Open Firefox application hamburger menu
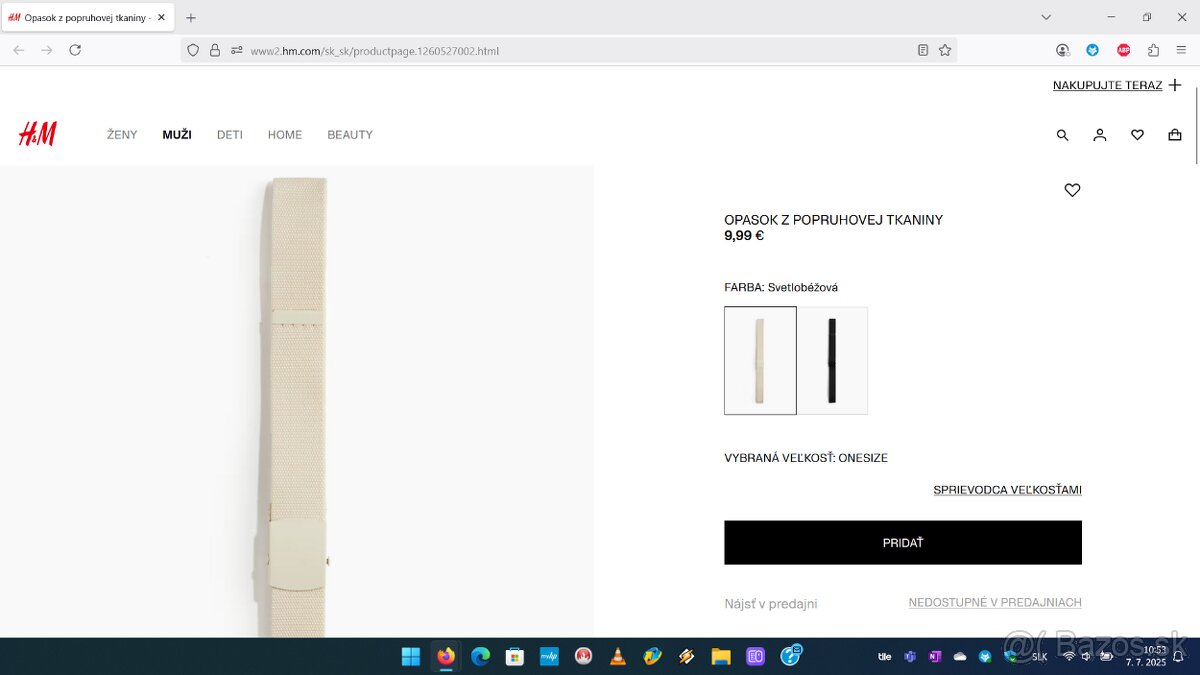 tap(1181, 50)
